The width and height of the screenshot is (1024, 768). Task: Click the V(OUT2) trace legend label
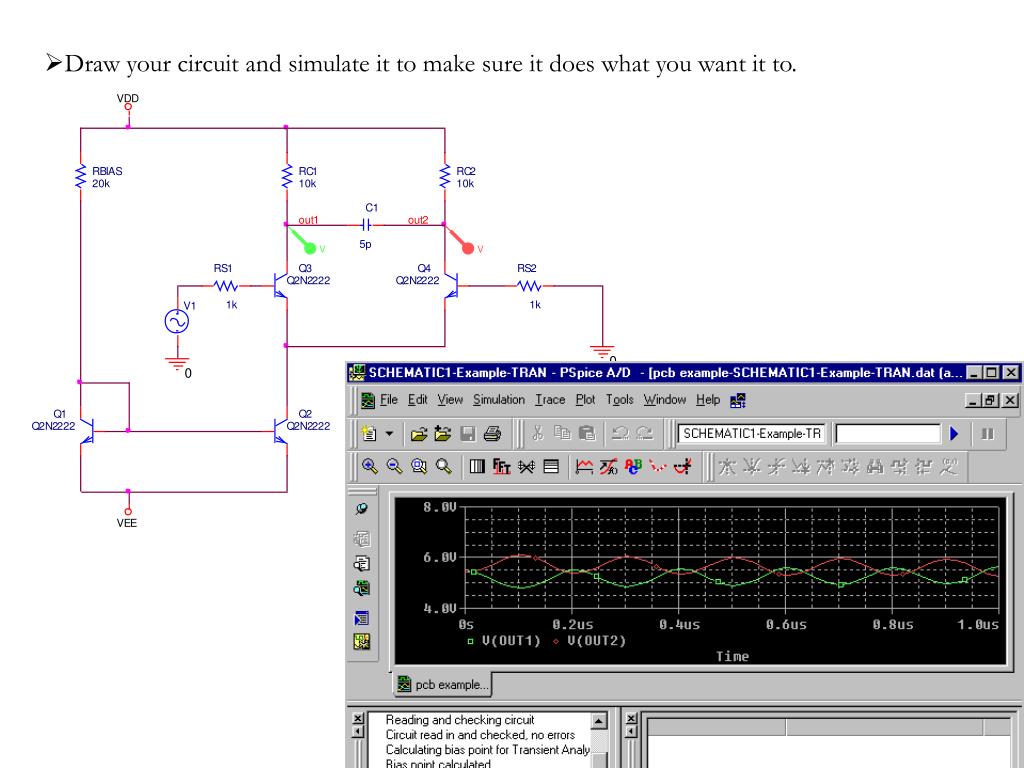coord(596,641)
